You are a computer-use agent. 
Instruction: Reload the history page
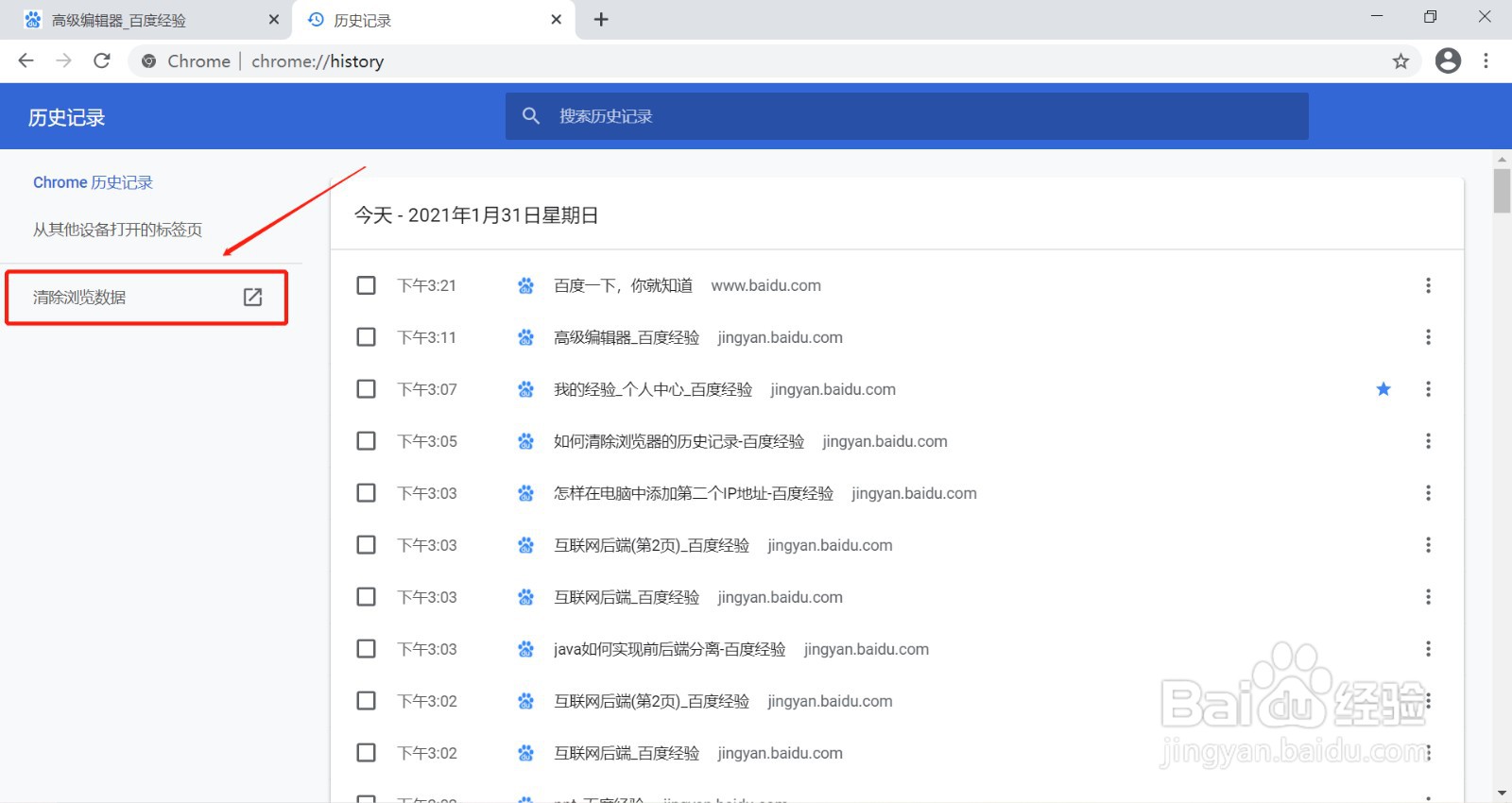[x=102, y=60]
